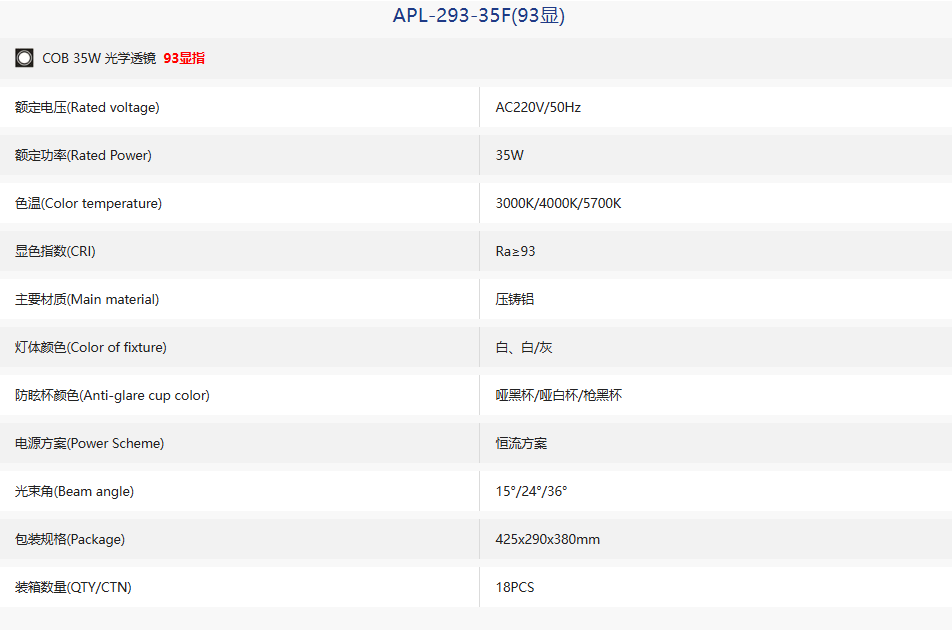Click the 35W rated power value
This screenshot has width=952, height=630.
[x=509, y=155]
